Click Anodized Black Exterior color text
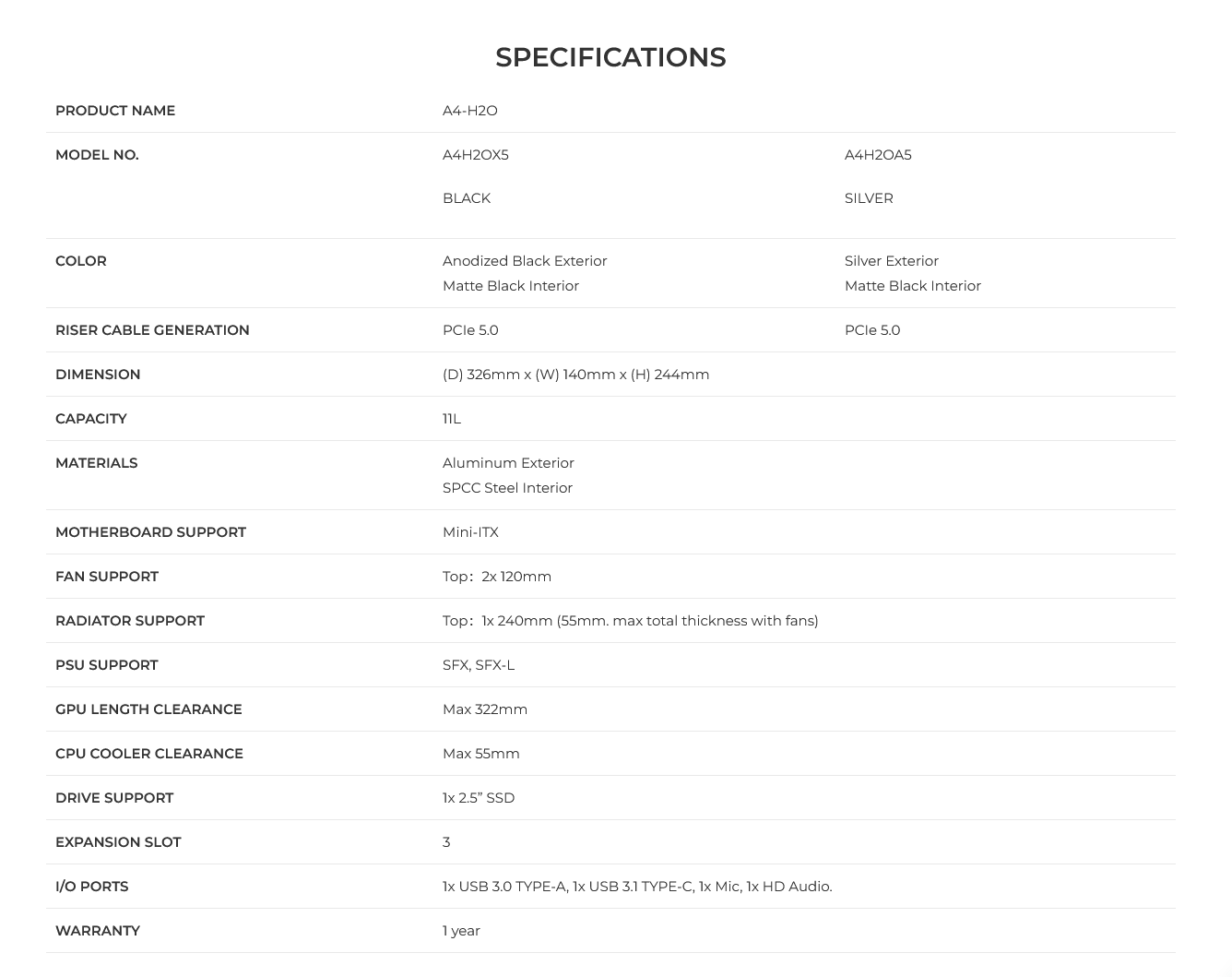Viewport: 1232px width, 977px height. (x=525, y=261)
